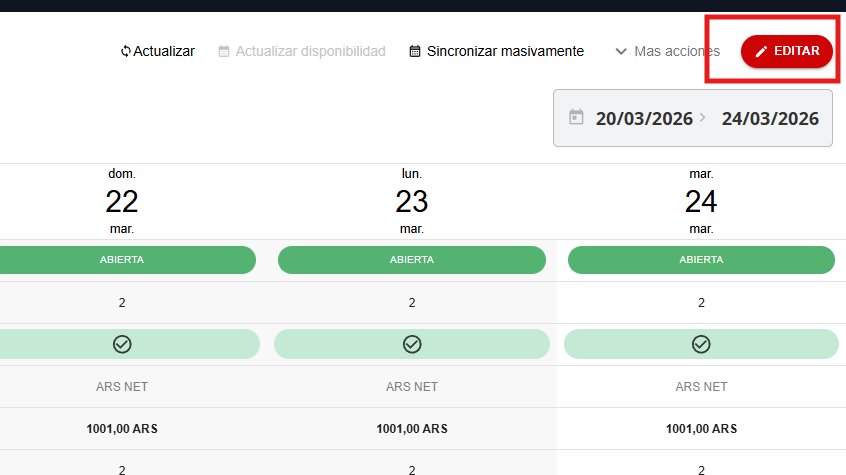The height and width of the screenshot is (475, 846).
Task: Click Actualizar to refresh the calendar
Action: point(164,51)
